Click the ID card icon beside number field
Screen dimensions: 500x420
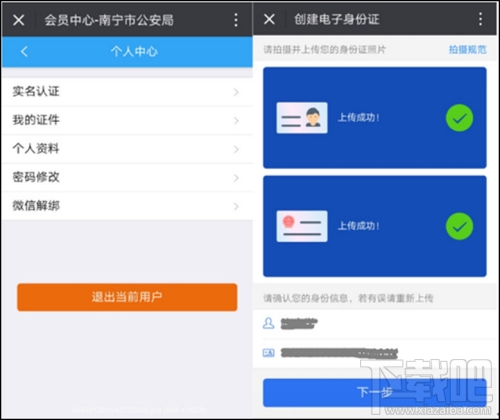pos(269,353)
